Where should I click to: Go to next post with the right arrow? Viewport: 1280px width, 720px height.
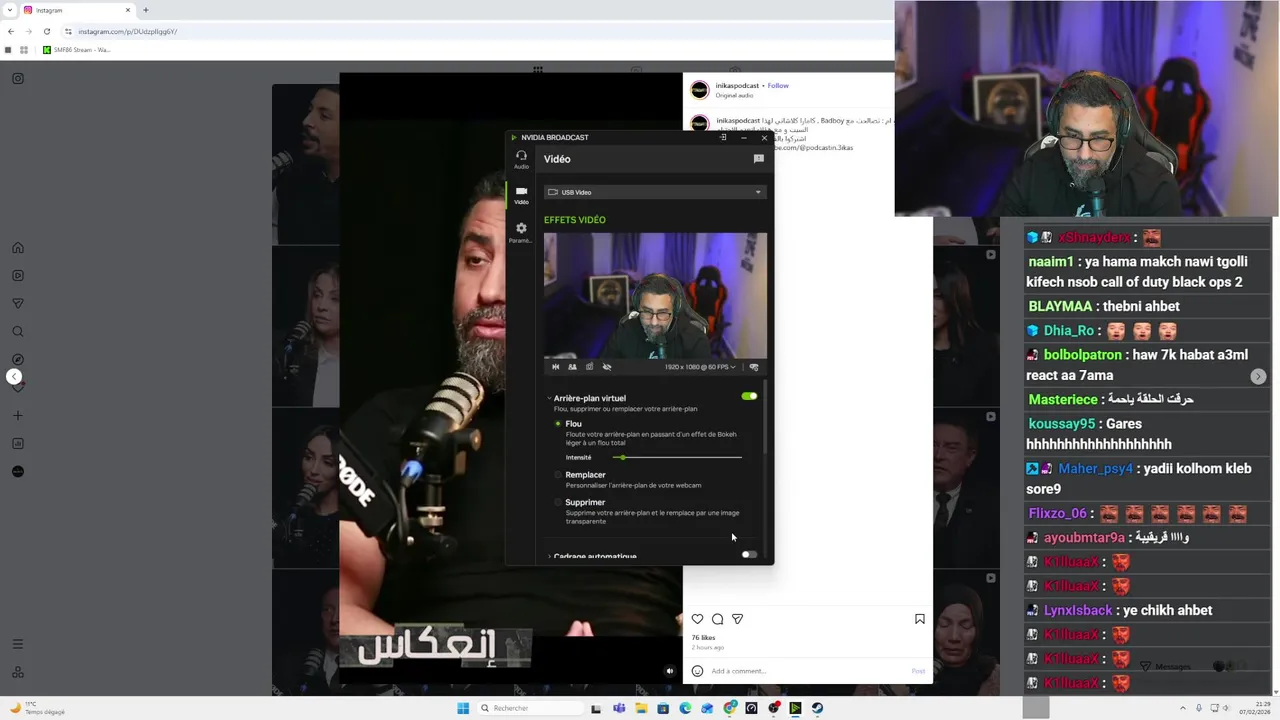click(x=1258, y=376)
